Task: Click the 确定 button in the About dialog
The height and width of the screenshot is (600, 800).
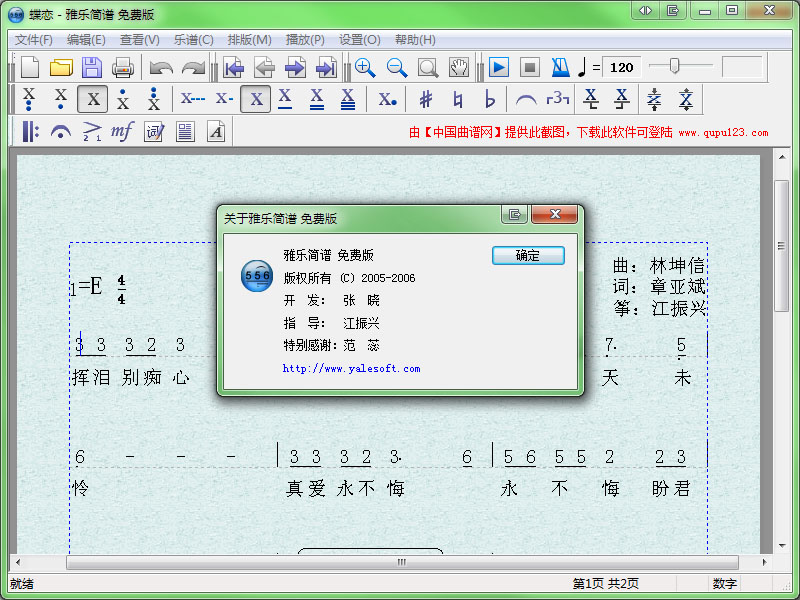Action: (528, 256)
